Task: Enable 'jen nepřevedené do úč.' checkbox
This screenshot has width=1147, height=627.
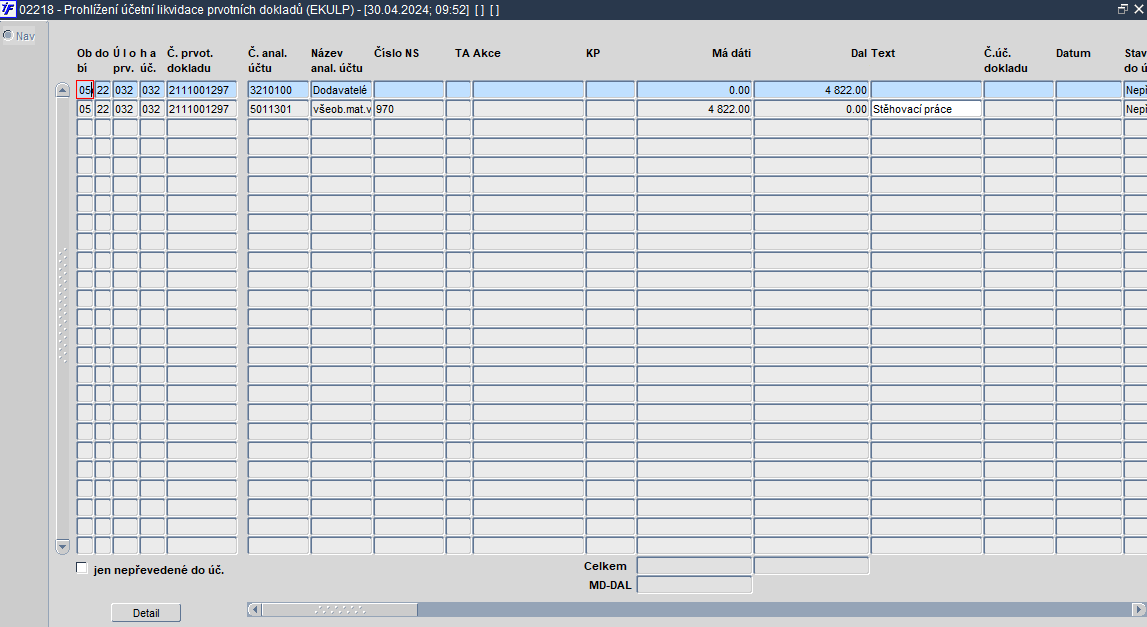Action: (82, 568)
